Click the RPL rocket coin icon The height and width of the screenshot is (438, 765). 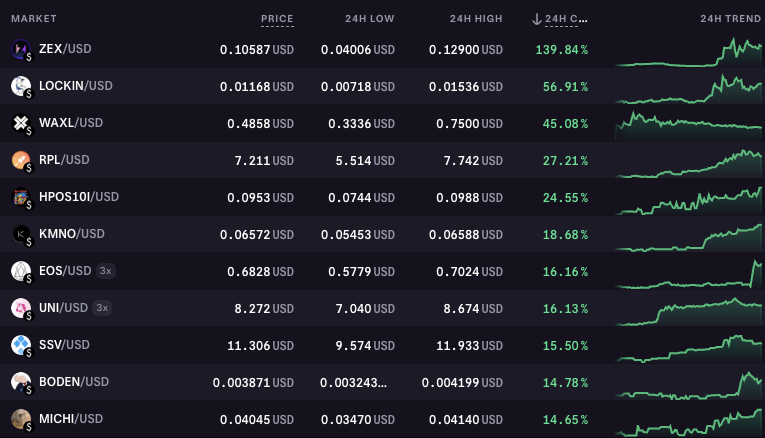pos(21,160)
